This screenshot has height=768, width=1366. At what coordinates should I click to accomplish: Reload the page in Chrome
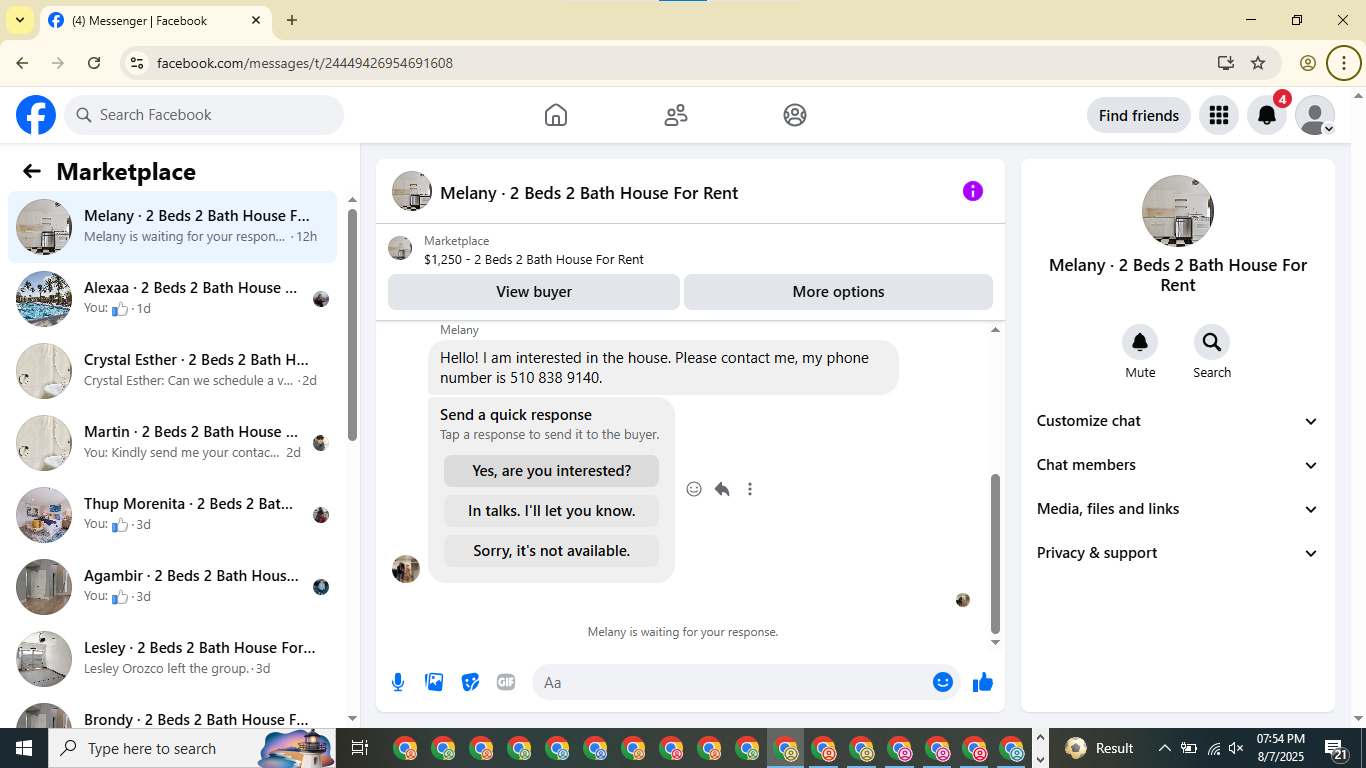coord(94,63)
